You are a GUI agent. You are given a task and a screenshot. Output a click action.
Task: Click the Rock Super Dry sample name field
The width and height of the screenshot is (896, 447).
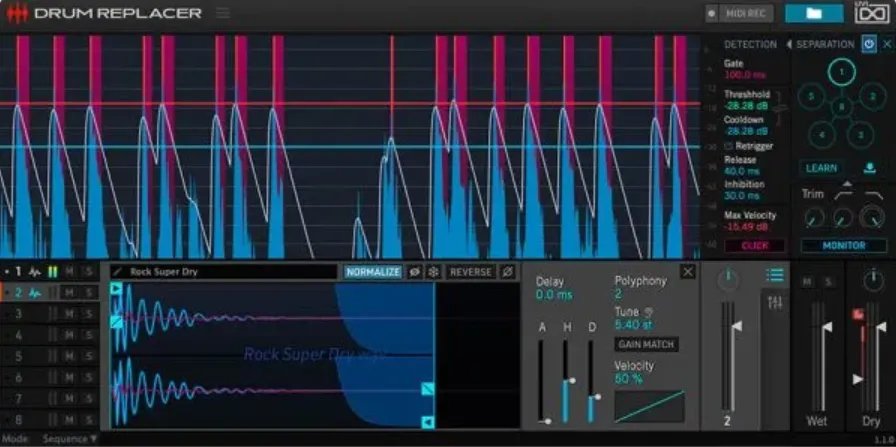[223, 272]
